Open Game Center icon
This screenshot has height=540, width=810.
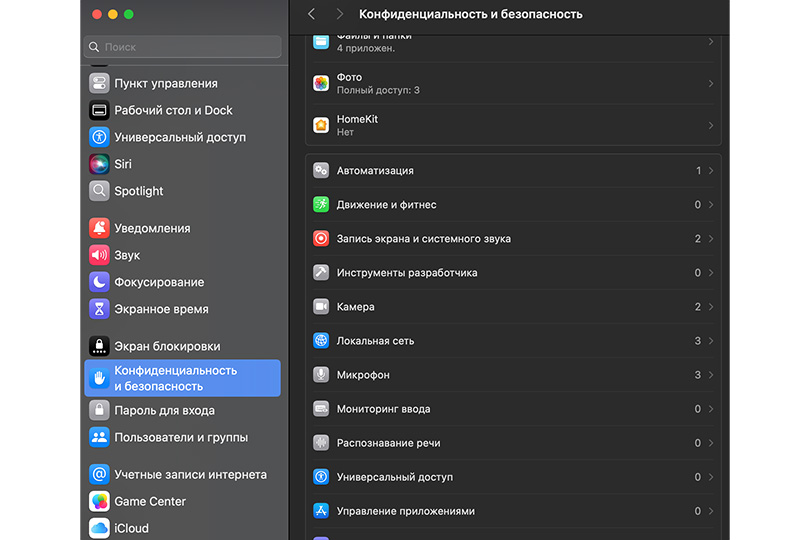click(x=99, y=501)
